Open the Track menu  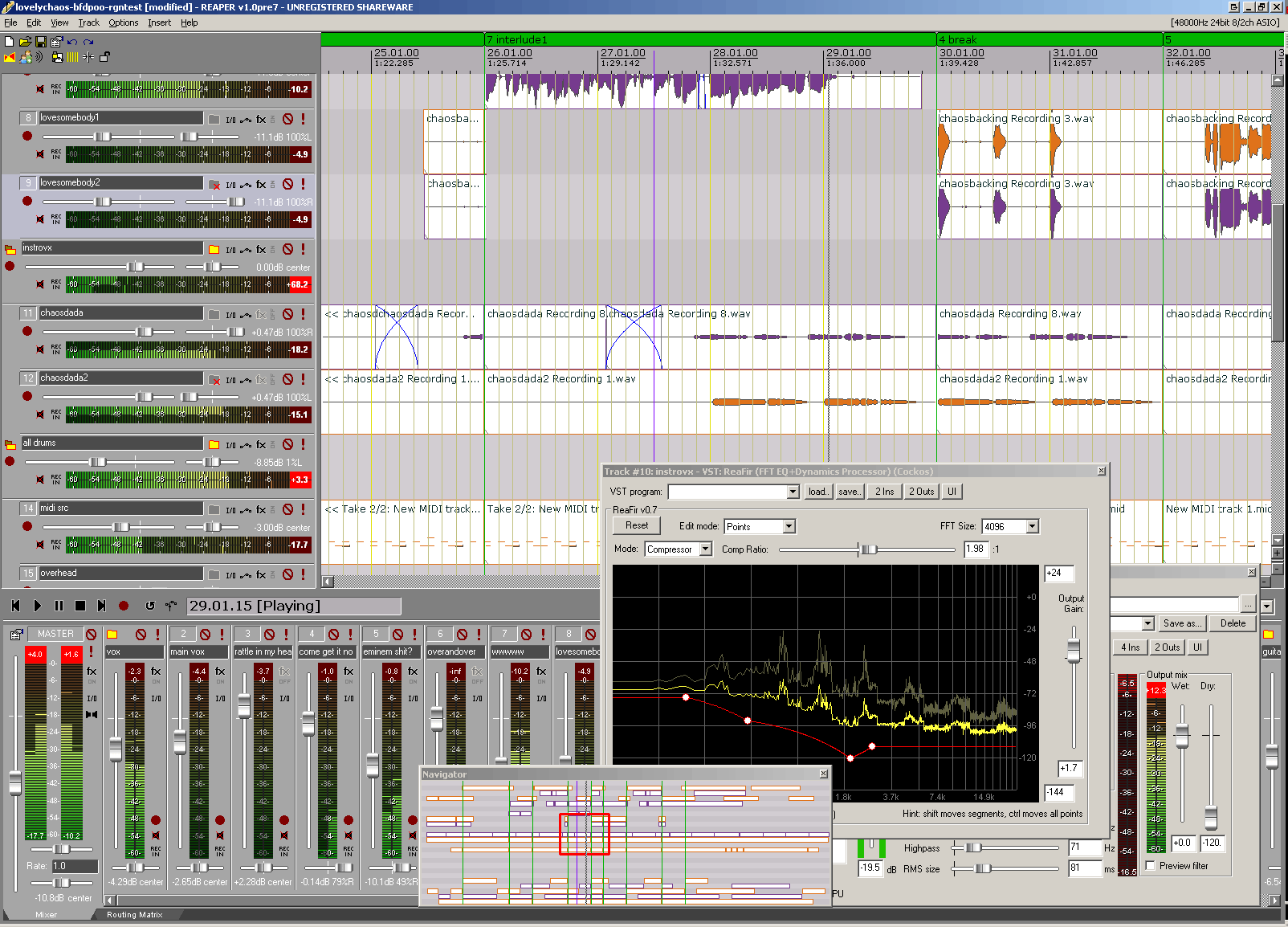pos(89,22)
